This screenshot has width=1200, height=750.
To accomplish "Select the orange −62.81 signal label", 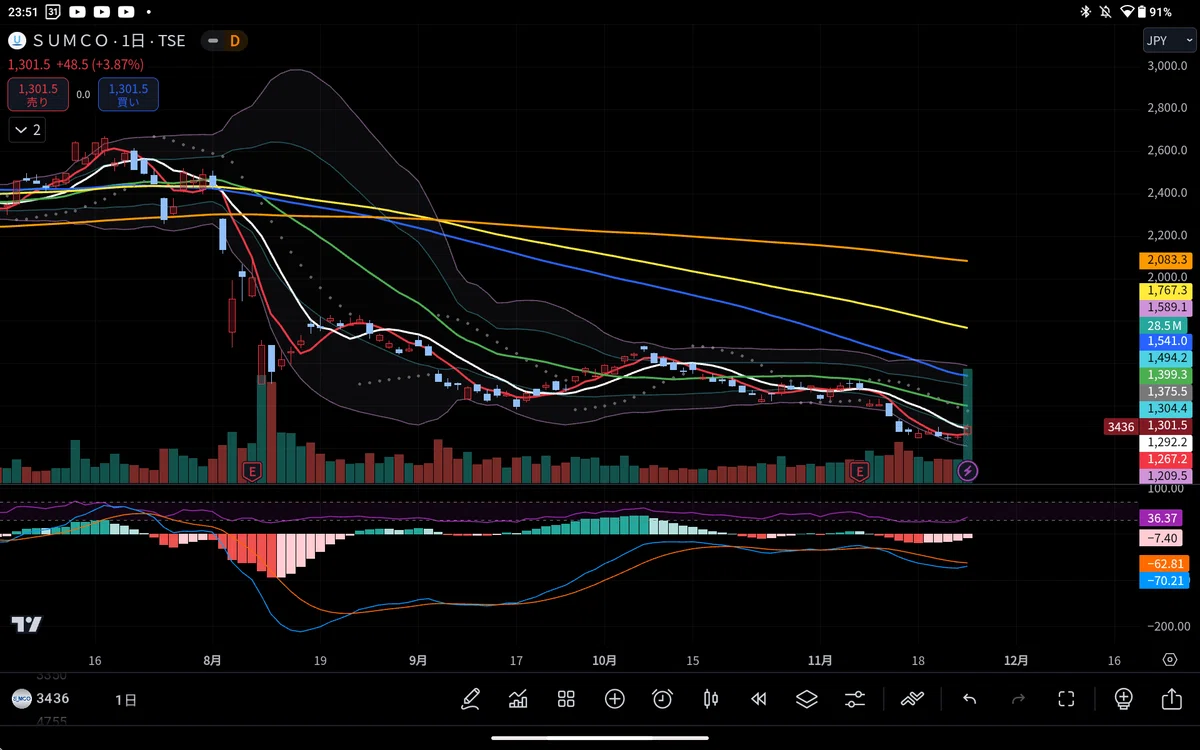I will [x=1164, y=563].
